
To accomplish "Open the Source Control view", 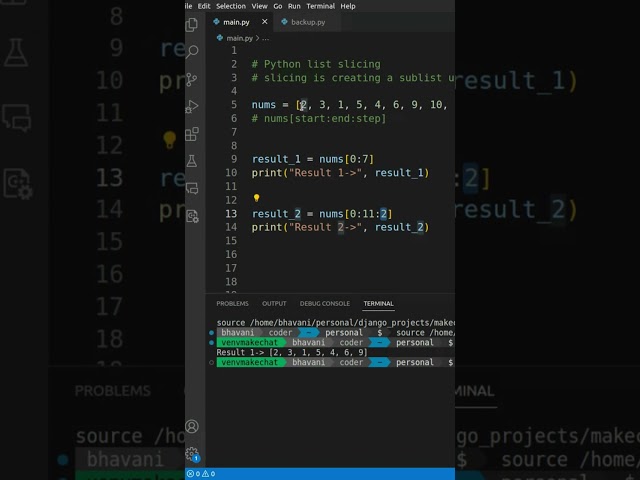I will point(192,79).
